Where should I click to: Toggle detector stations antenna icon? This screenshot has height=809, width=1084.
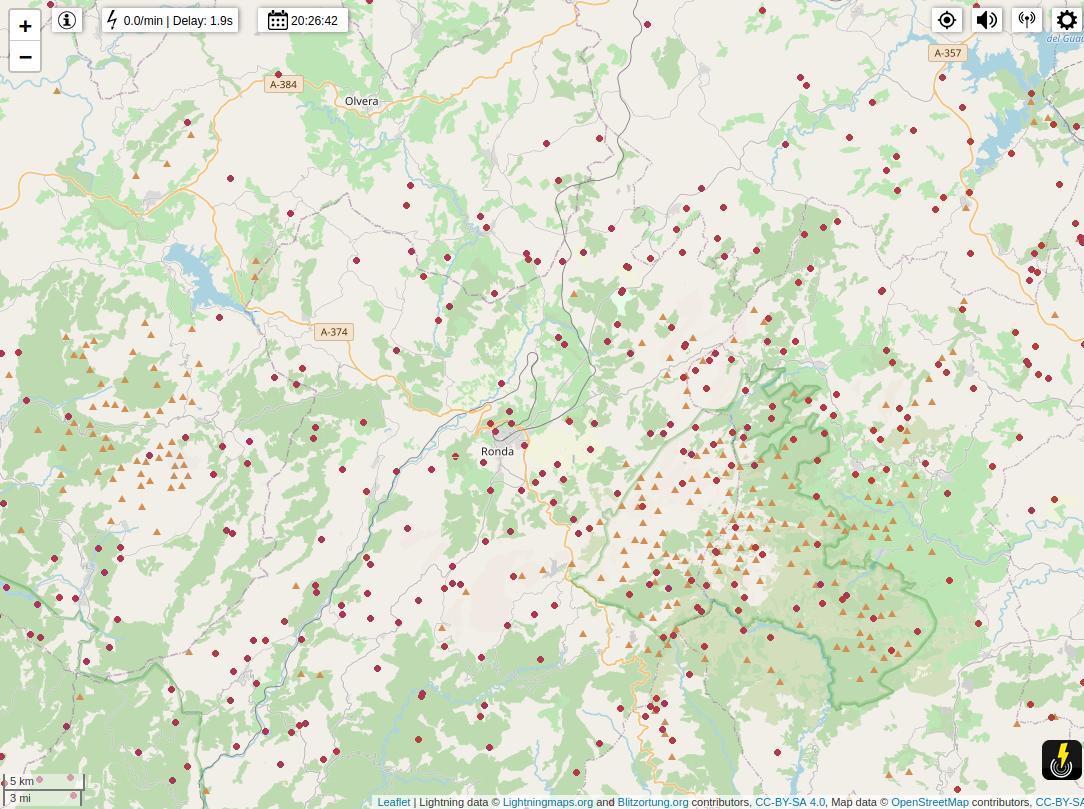coord(1027,20)
